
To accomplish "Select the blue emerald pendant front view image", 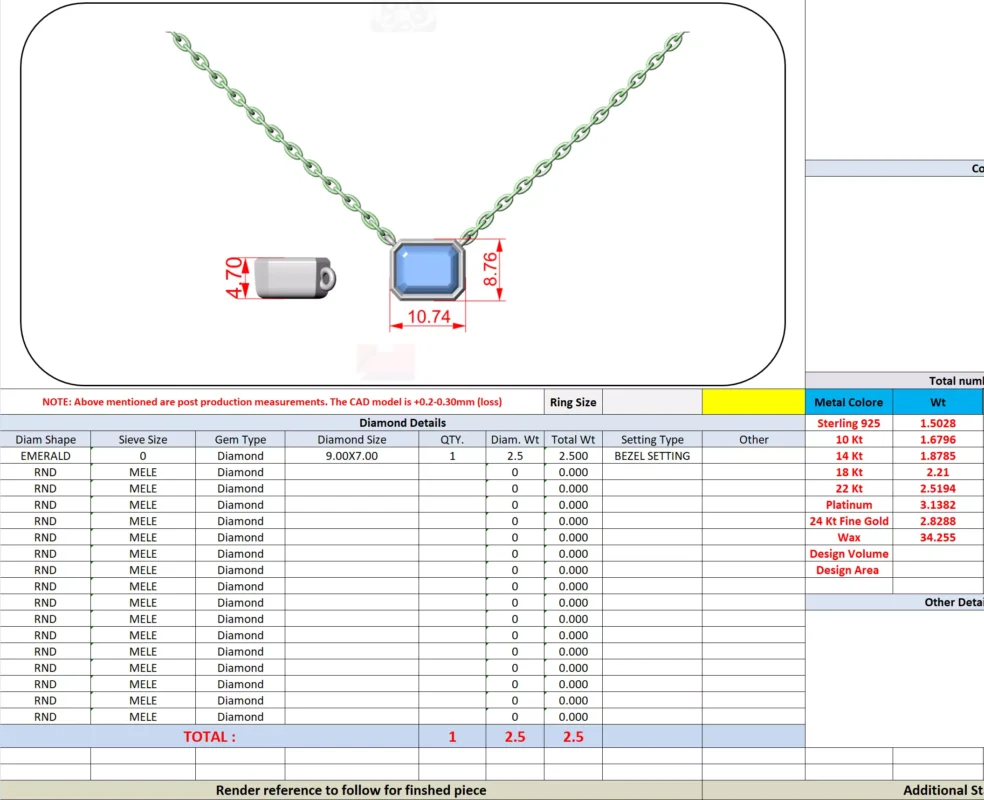I will tap(427, 270).
